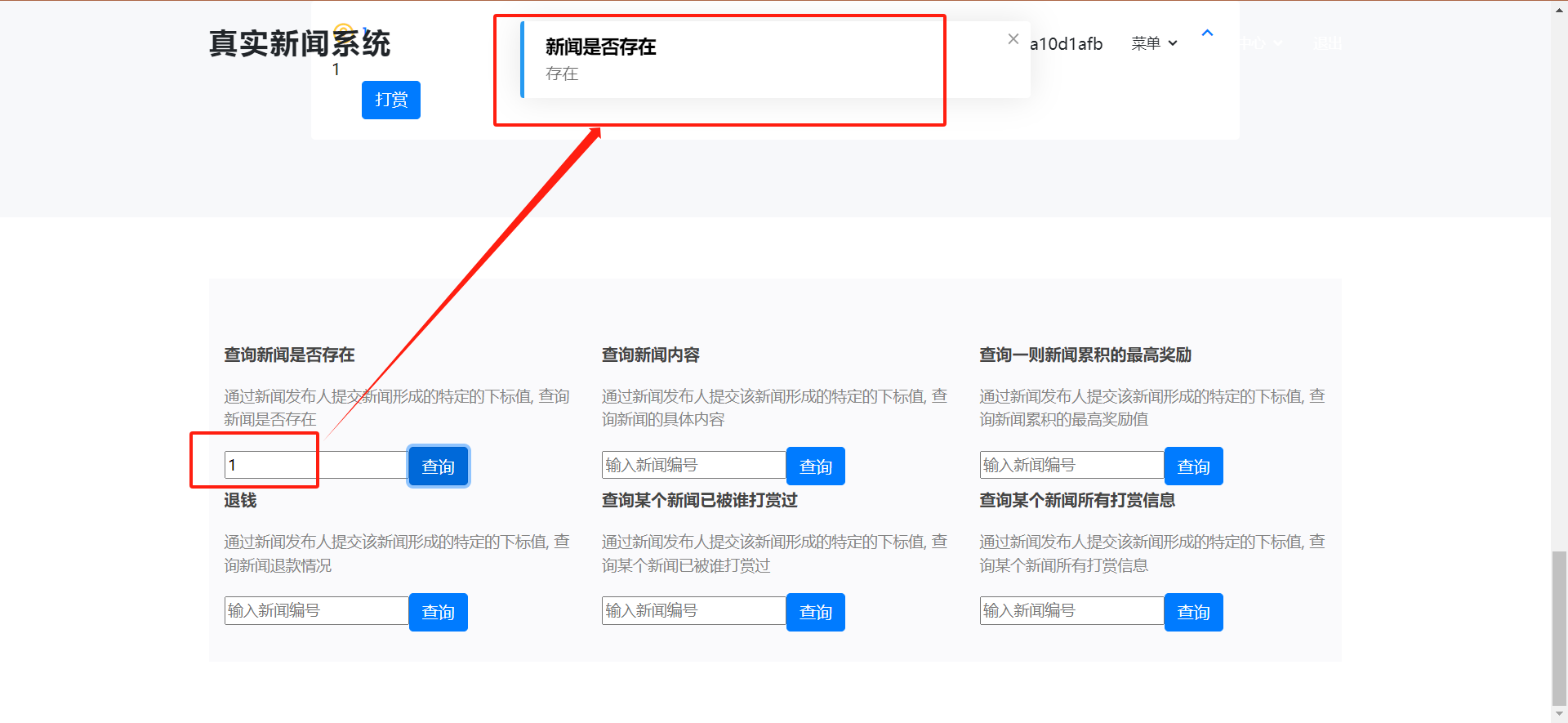The height and width of the screenshot is (723, 1568).
Task: Focus the input under 退钱 section
Action: [x=316, y=610]
